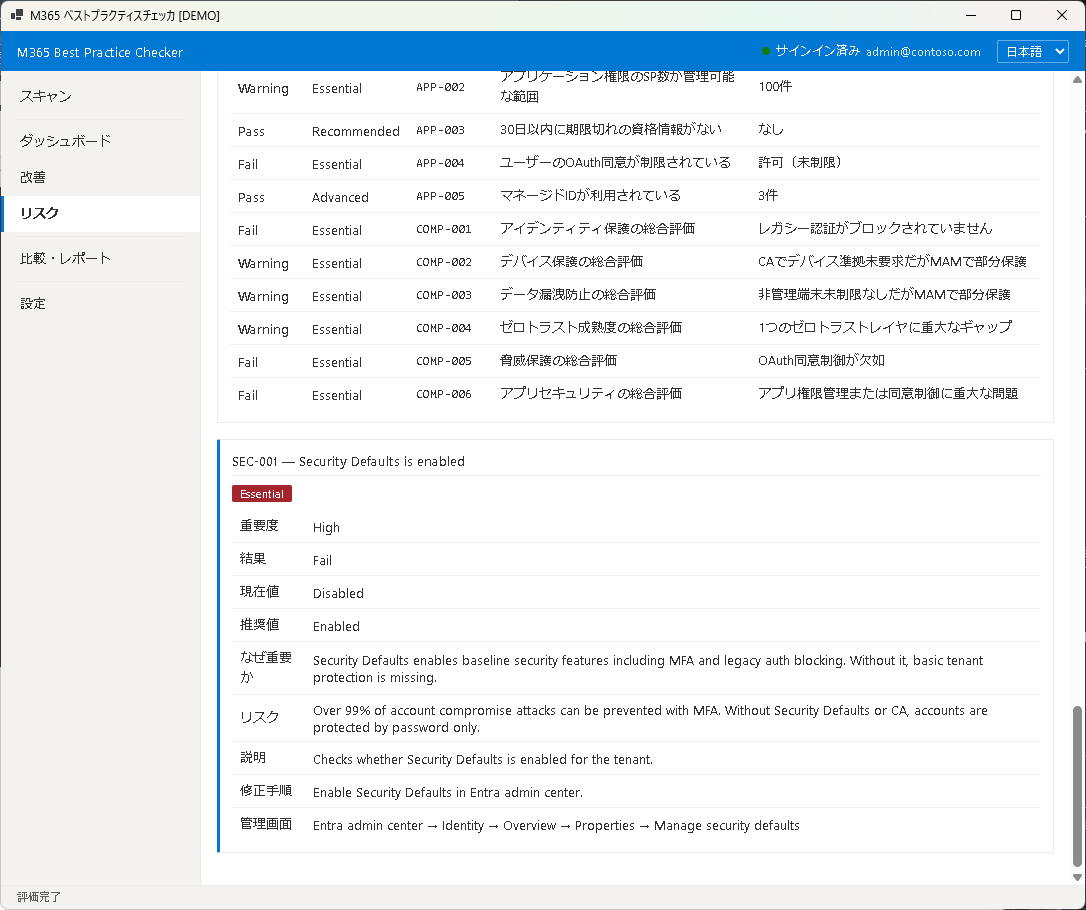Viewport: 1086px width, 910px height.
Task: Click the Essential badge on SEC-001
Action: 261,493
